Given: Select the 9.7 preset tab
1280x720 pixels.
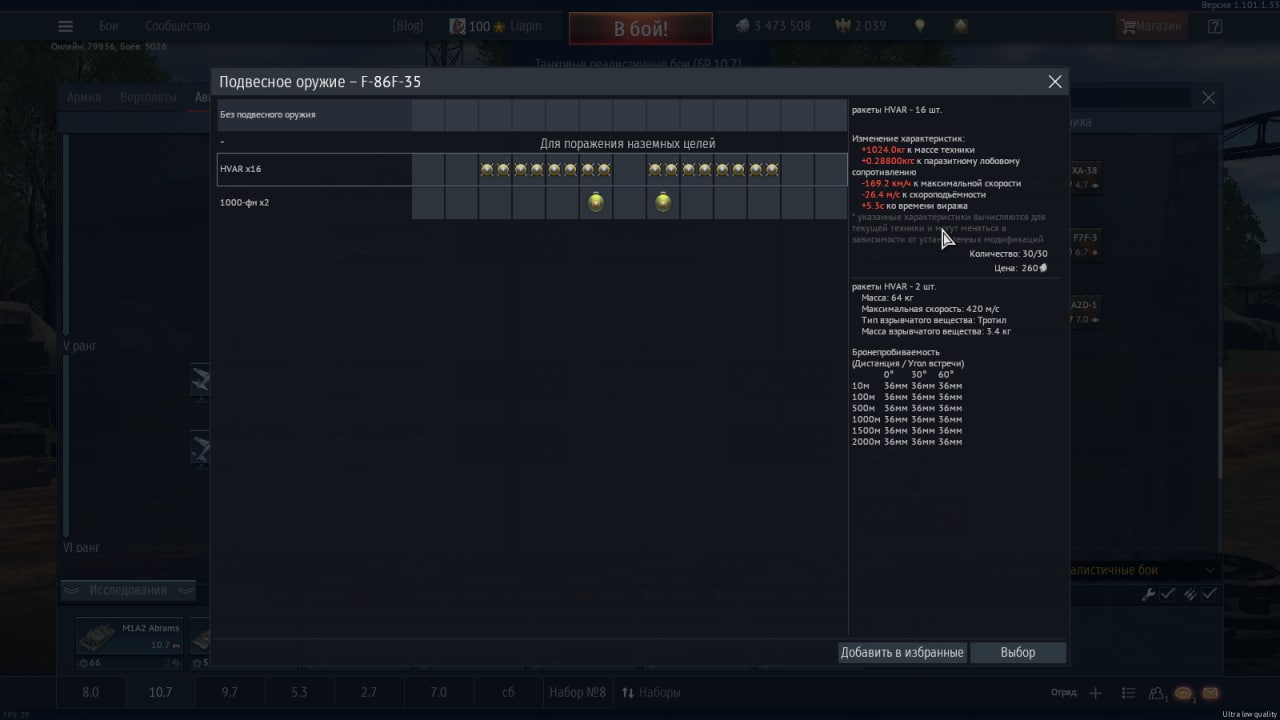Looking at the screenshot, I should click(x=230, y=692).
